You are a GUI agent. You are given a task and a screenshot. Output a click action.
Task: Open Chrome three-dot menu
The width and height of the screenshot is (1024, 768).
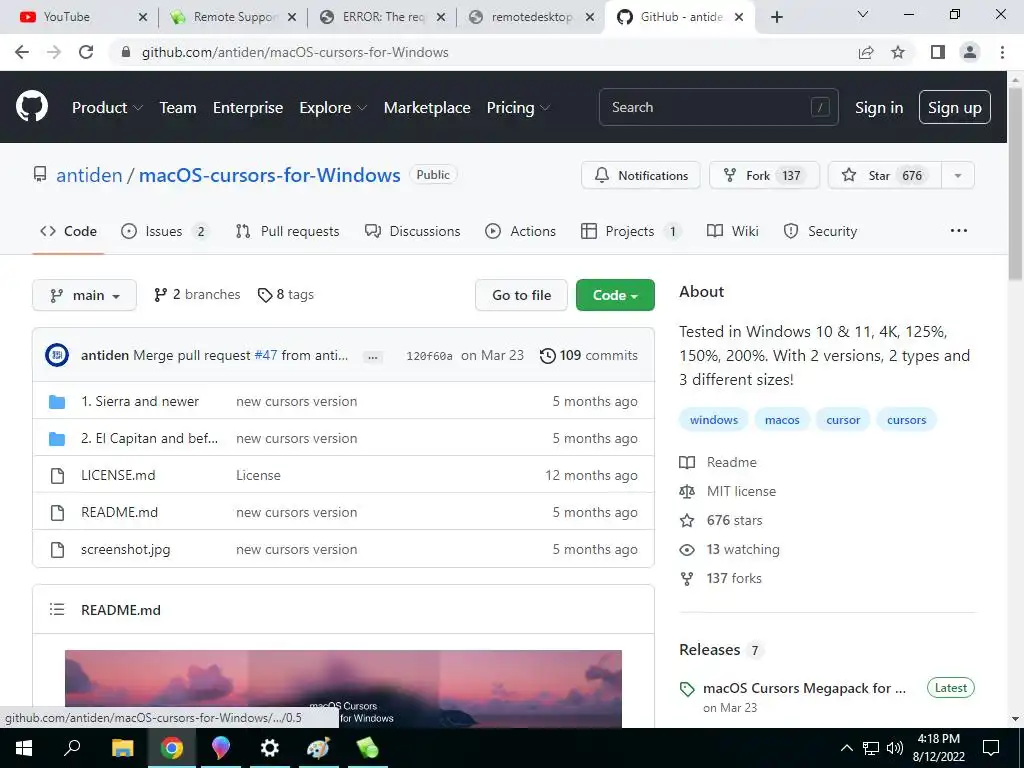click(1002, 52)
